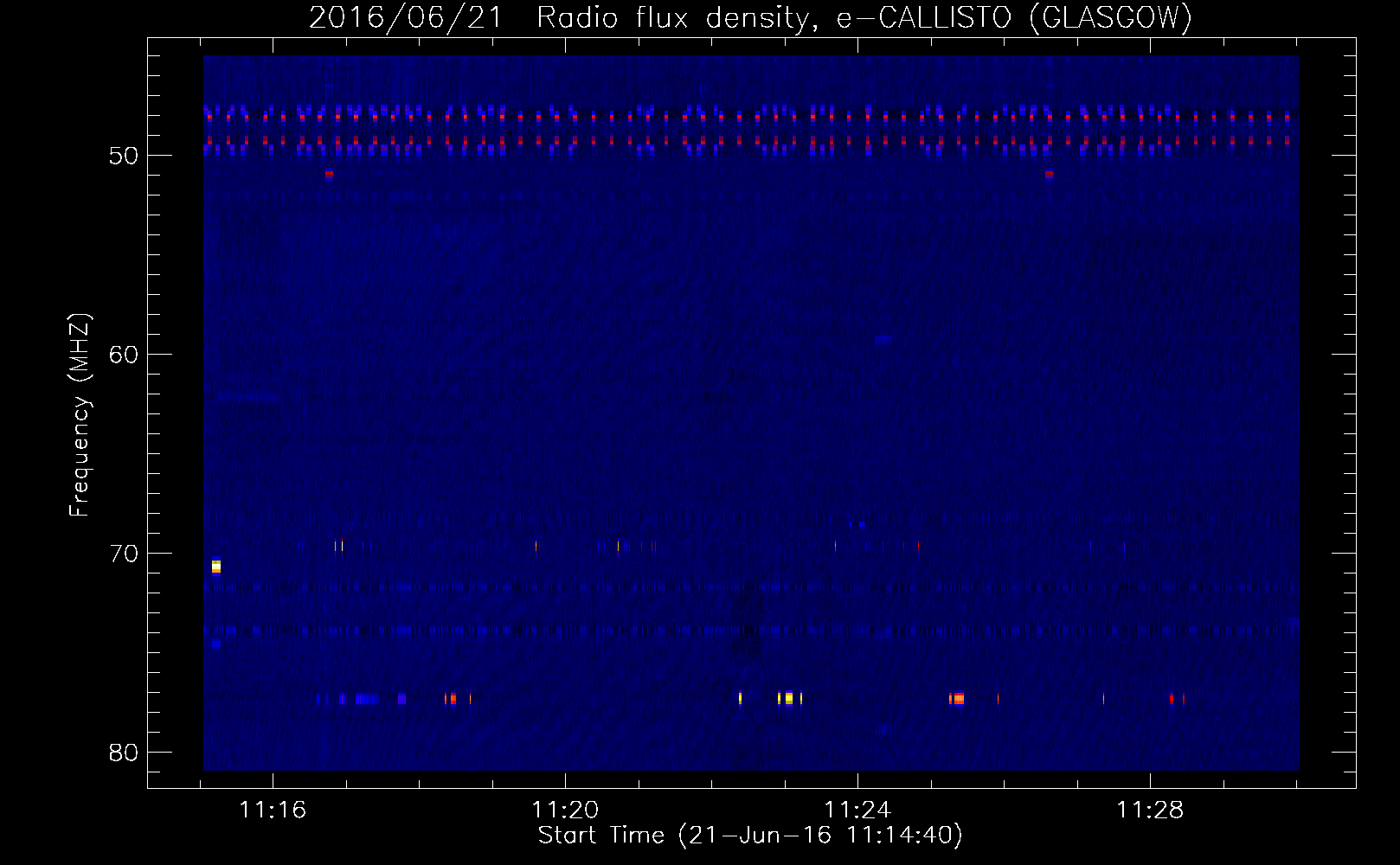Screen dimensions: 1400x865
Task: Select the 'Frequency (MHZ)' y-axis label
Action: coord(79,415)
